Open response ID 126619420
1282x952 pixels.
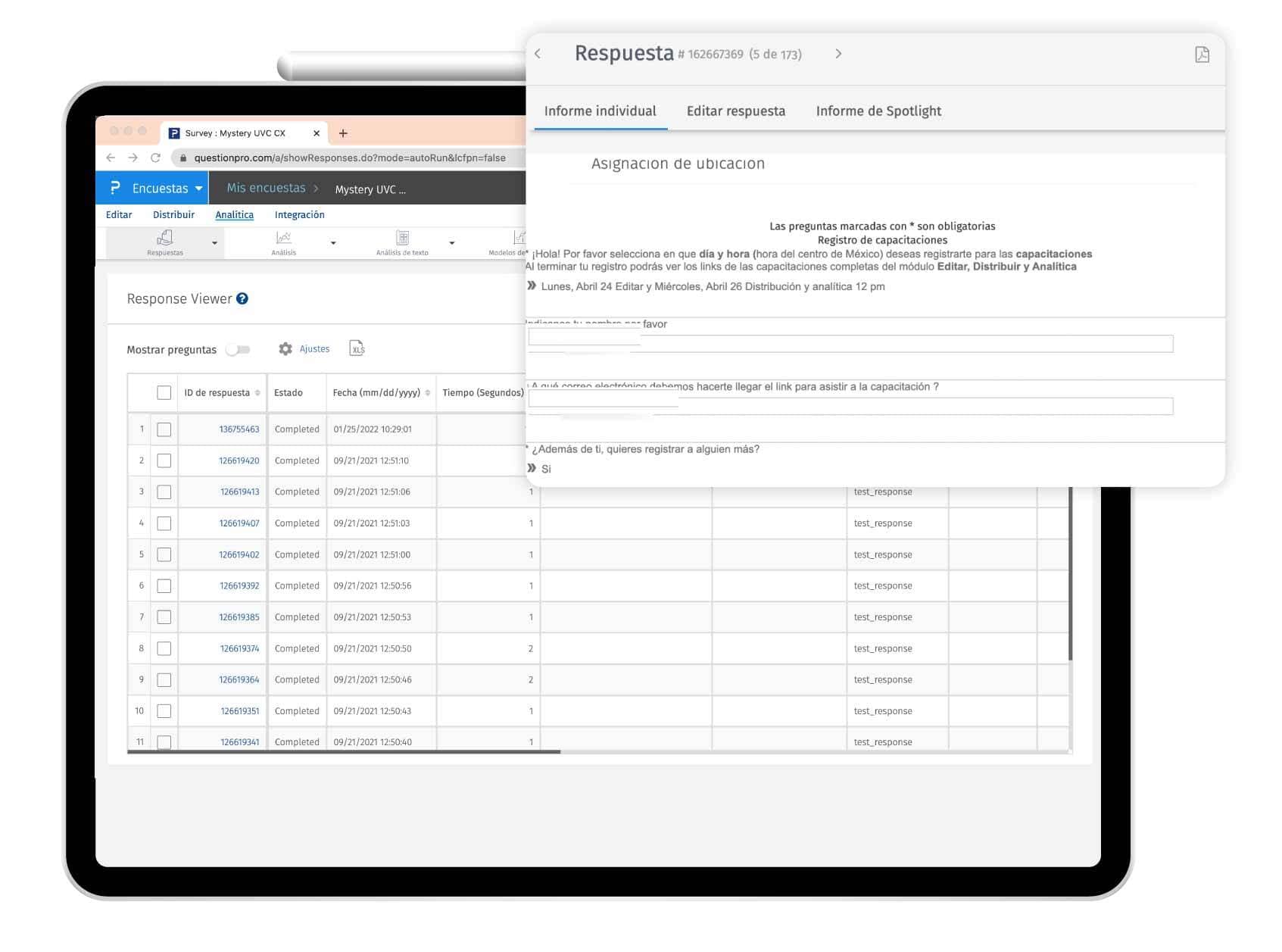coord(239,460)
